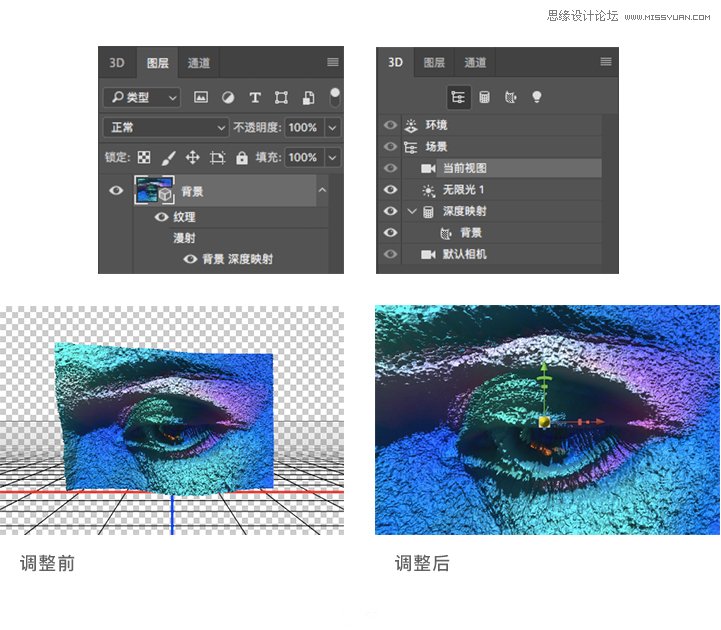Click the lock all padlock icon
This screenshot has width=721, height=630.
[x=241, y=158]
